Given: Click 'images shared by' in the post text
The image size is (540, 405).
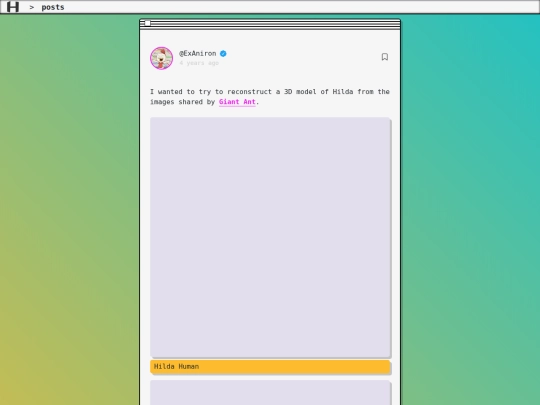Looking at the screenshot, I should click(183, 102).
